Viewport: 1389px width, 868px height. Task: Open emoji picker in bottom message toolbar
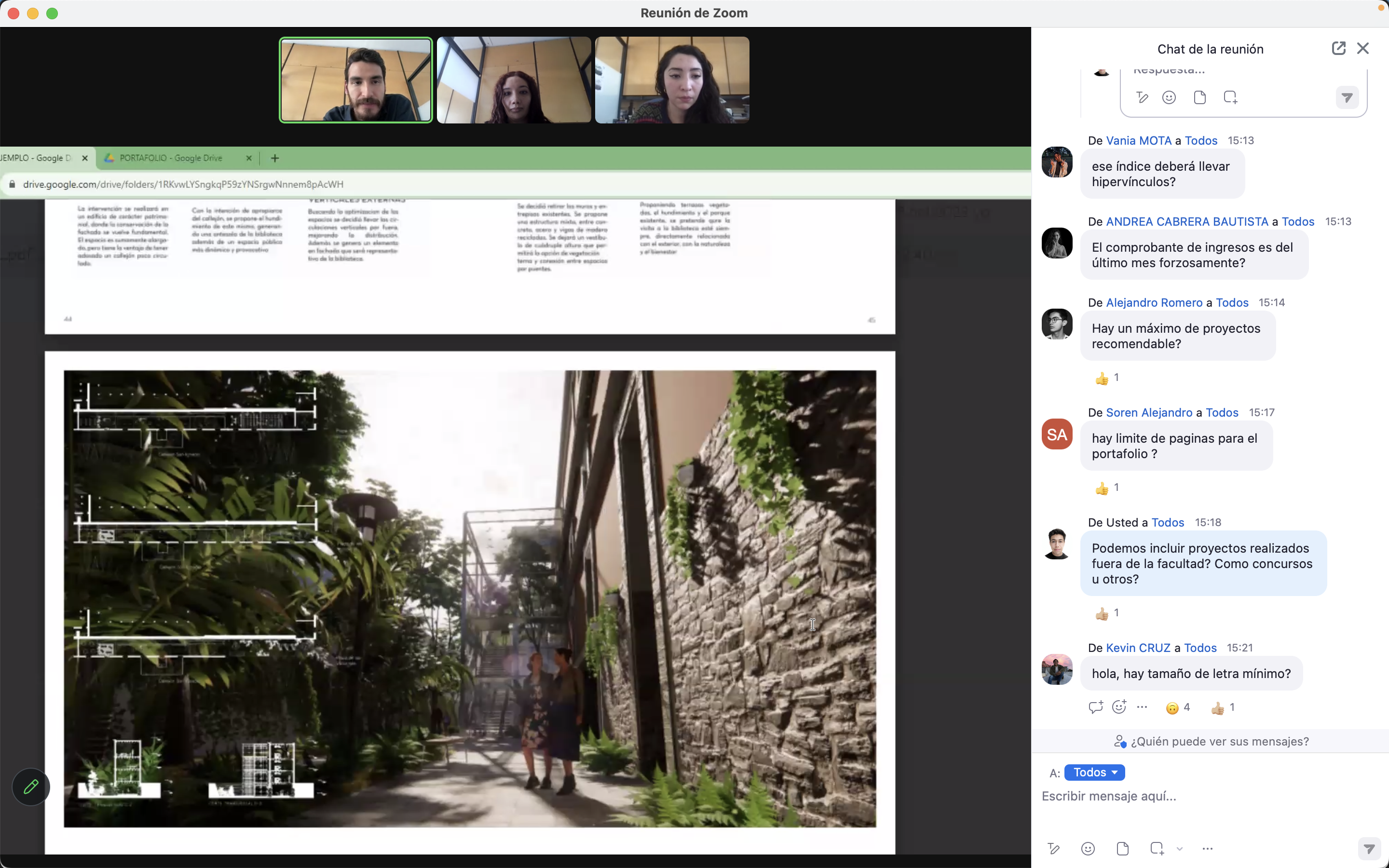[x=1088, y=849]
